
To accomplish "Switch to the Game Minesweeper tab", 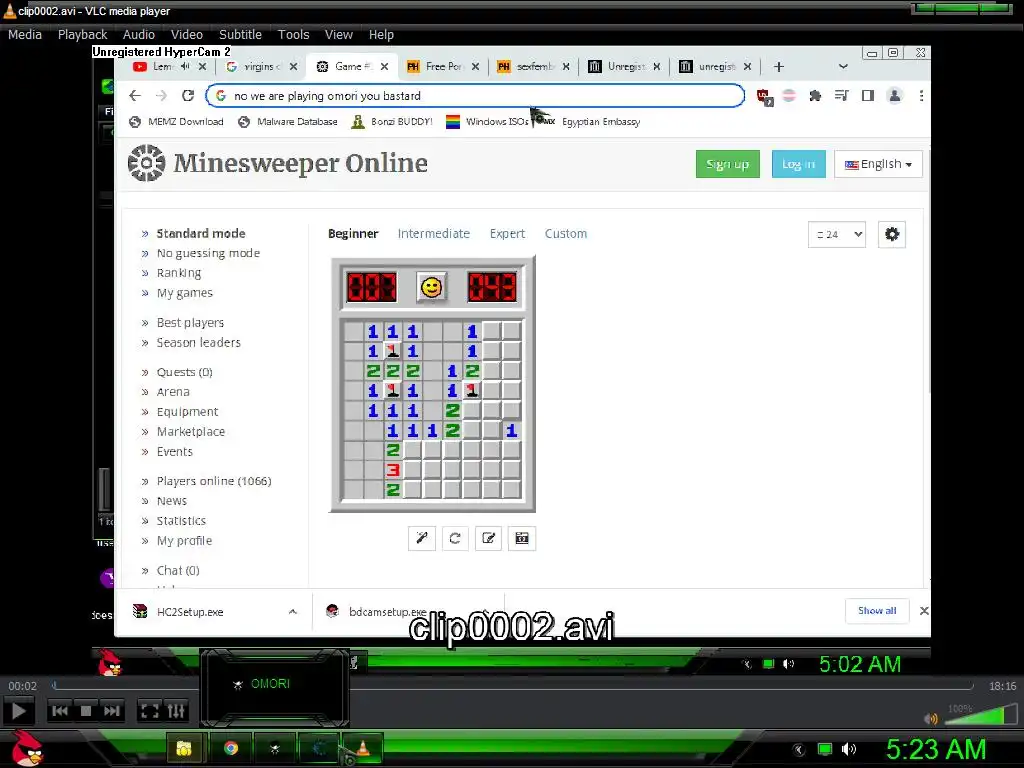I will point(353,67).
